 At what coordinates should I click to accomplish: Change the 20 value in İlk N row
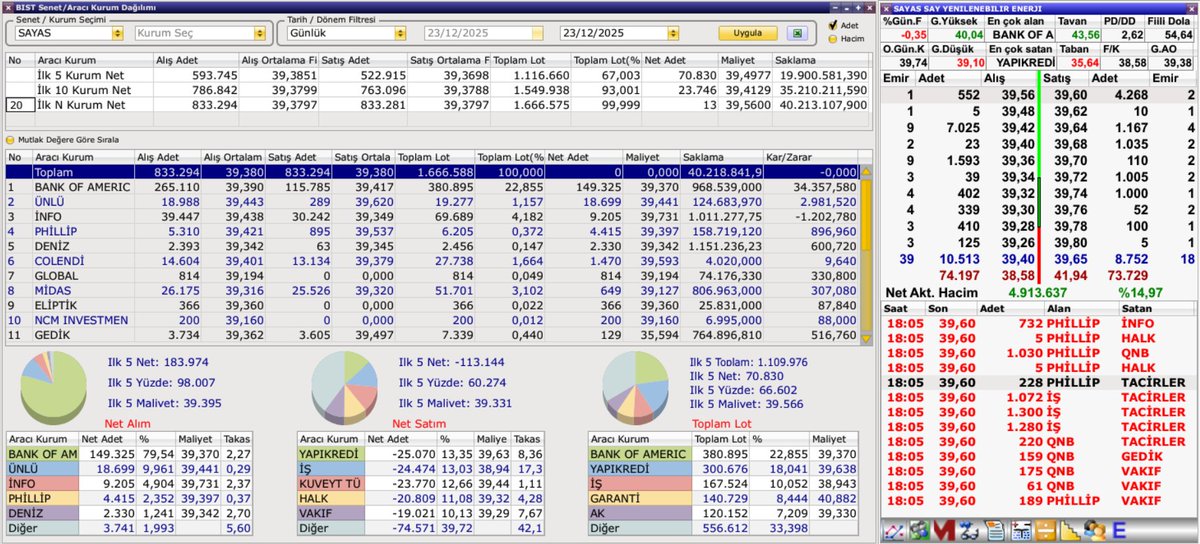point(18,105)
